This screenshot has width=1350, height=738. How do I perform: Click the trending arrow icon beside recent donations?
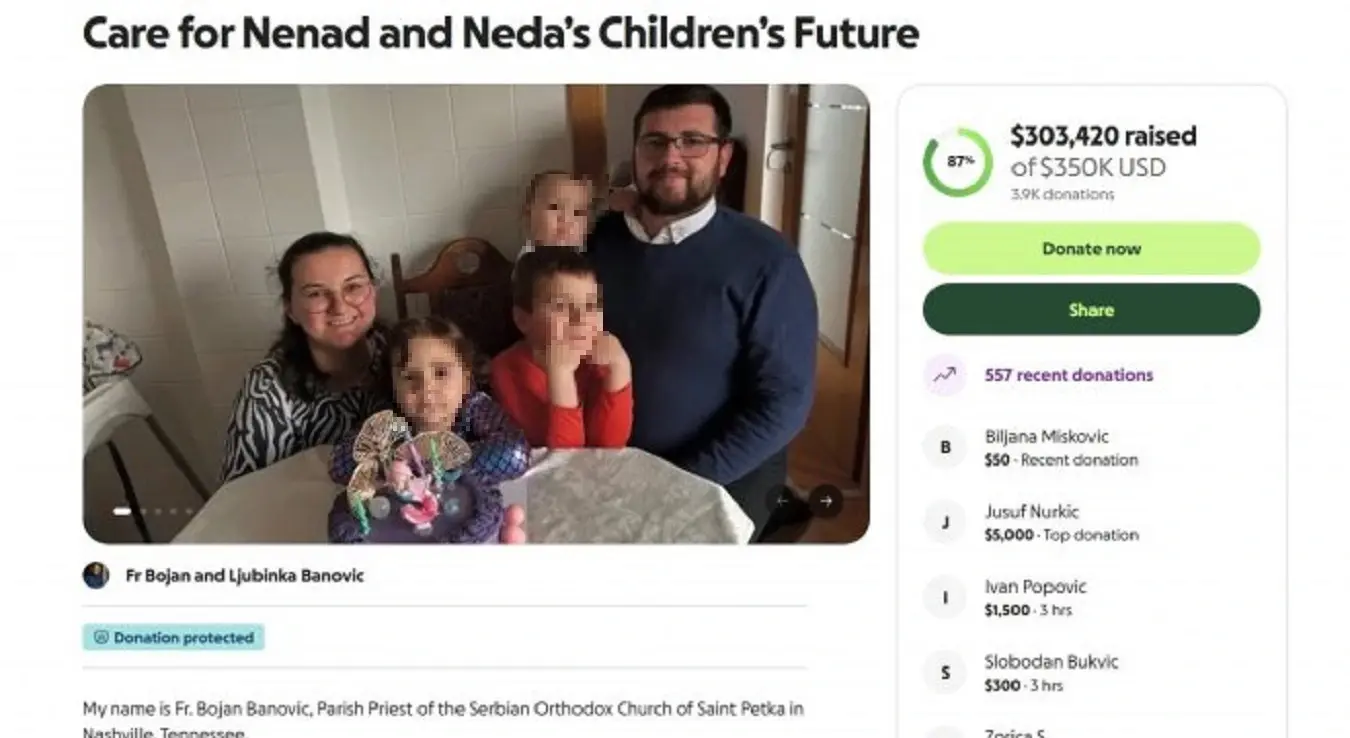944,375
